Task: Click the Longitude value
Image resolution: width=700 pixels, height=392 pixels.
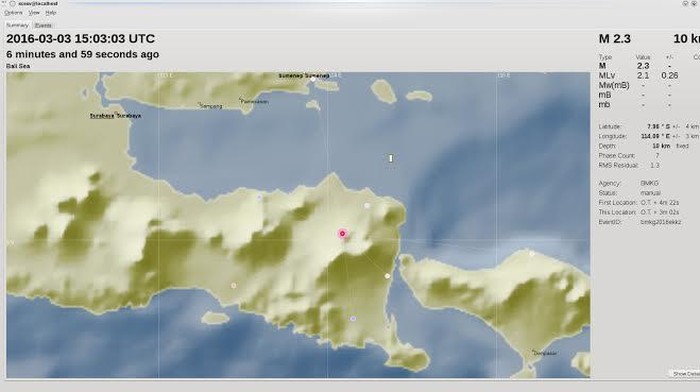Action: [655, 136]
